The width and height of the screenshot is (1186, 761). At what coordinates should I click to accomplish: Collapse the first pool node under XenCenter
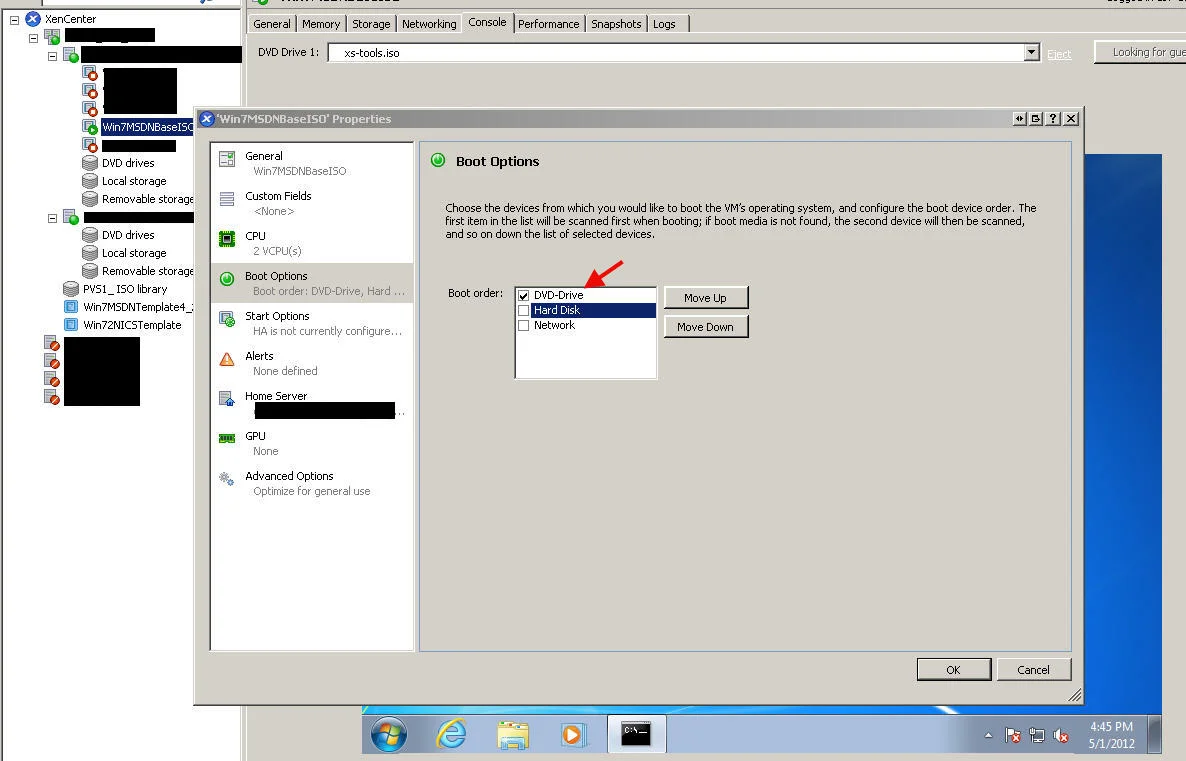point(33,38)
